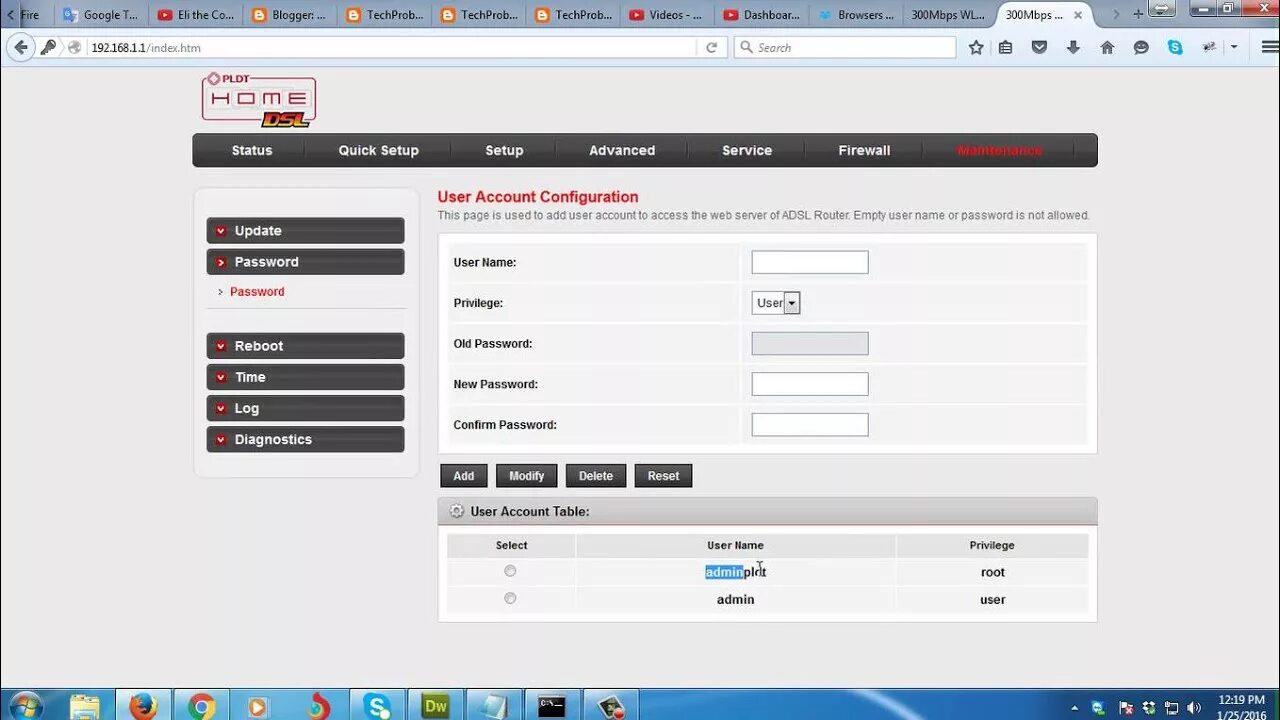Expand the Update sidebar section
The width and height of the screenshot is (1280, 720).
(305, 230)
